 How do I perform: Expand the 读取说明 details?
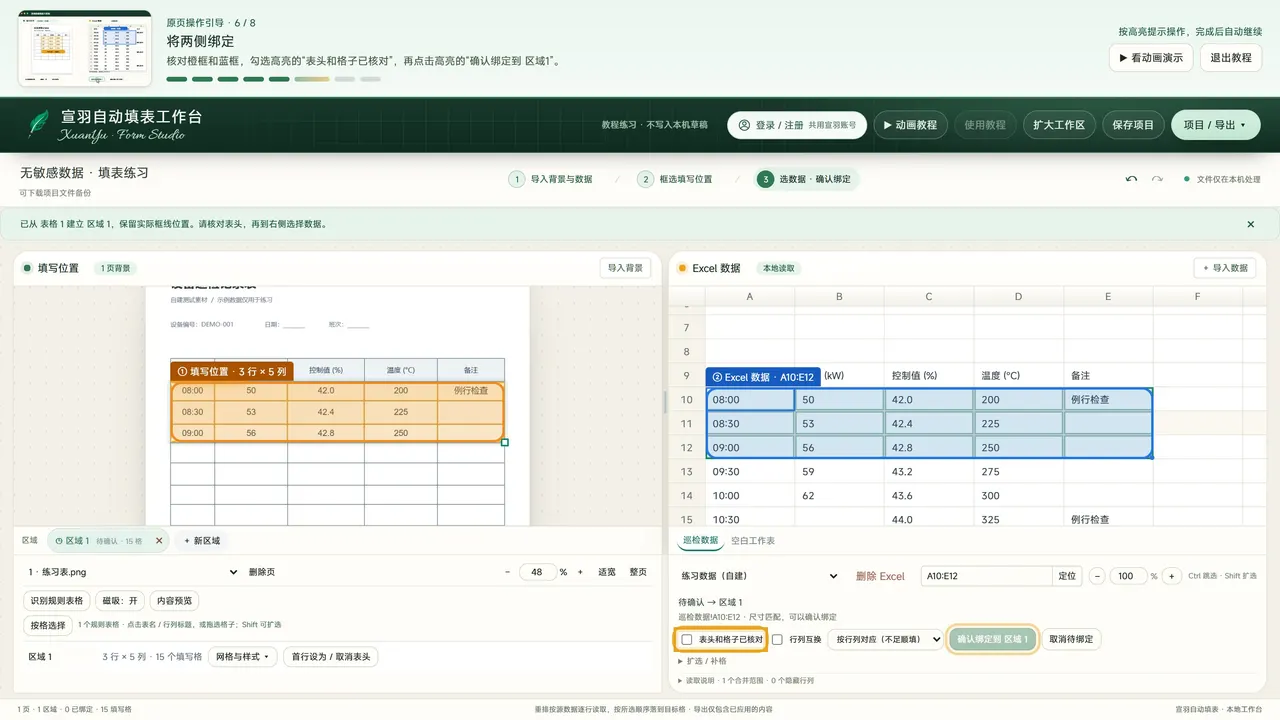click(746, 680)
